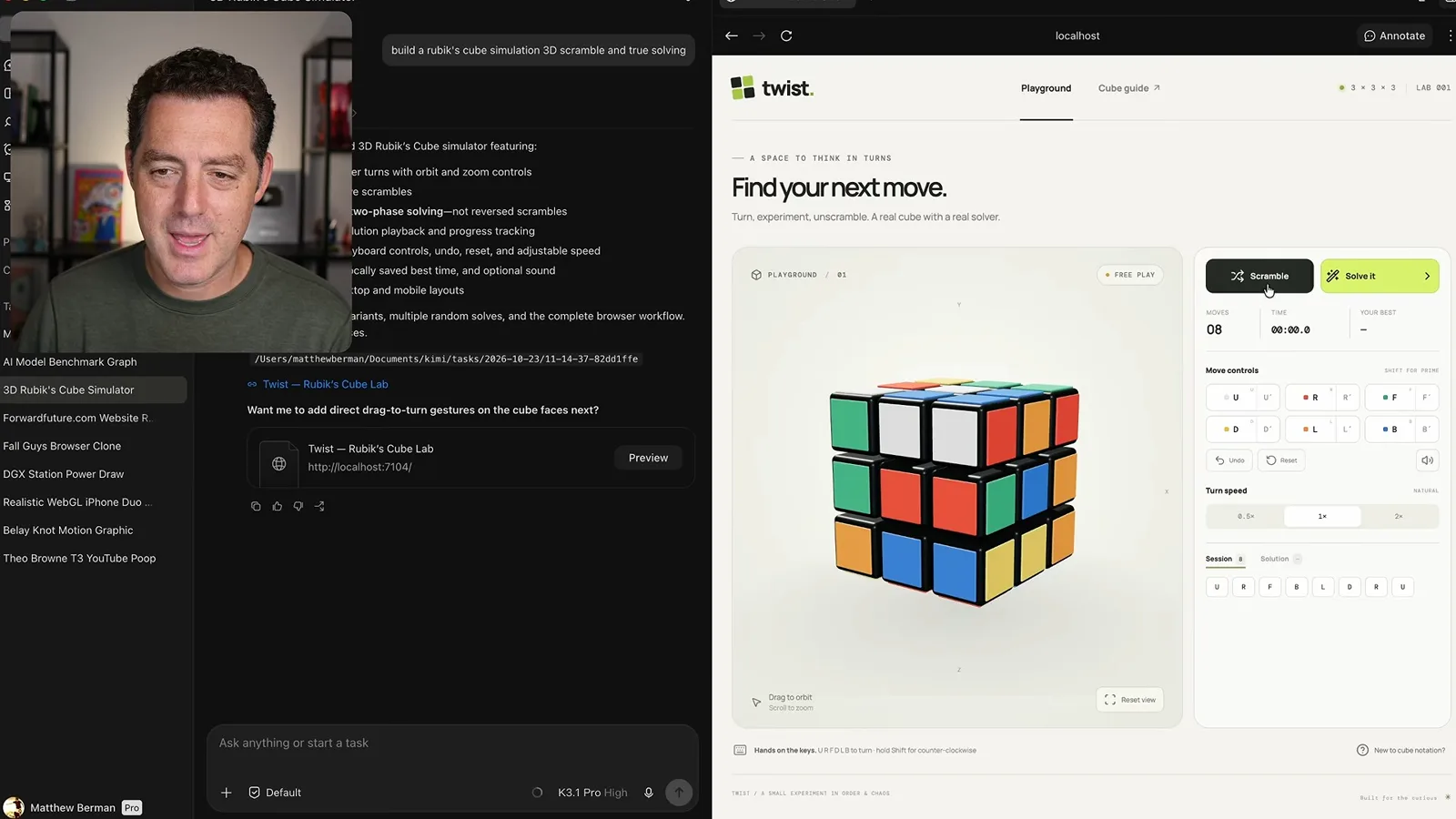Viewport: 1456px width, 819px height.
Task: Open the Cube guide tab
Action: pyautogui.click(x=1128, y=88)
